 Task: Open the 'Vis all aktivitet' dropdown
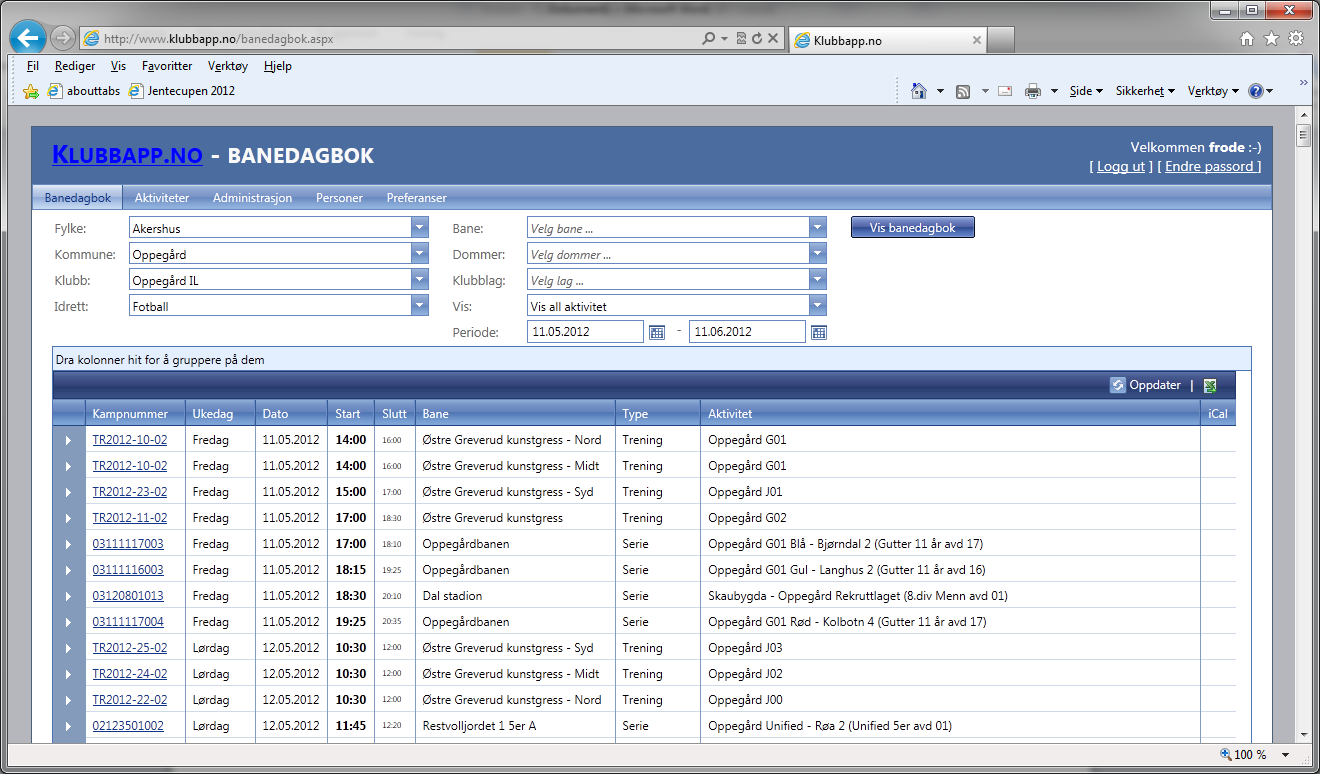[x=818, y=306]
